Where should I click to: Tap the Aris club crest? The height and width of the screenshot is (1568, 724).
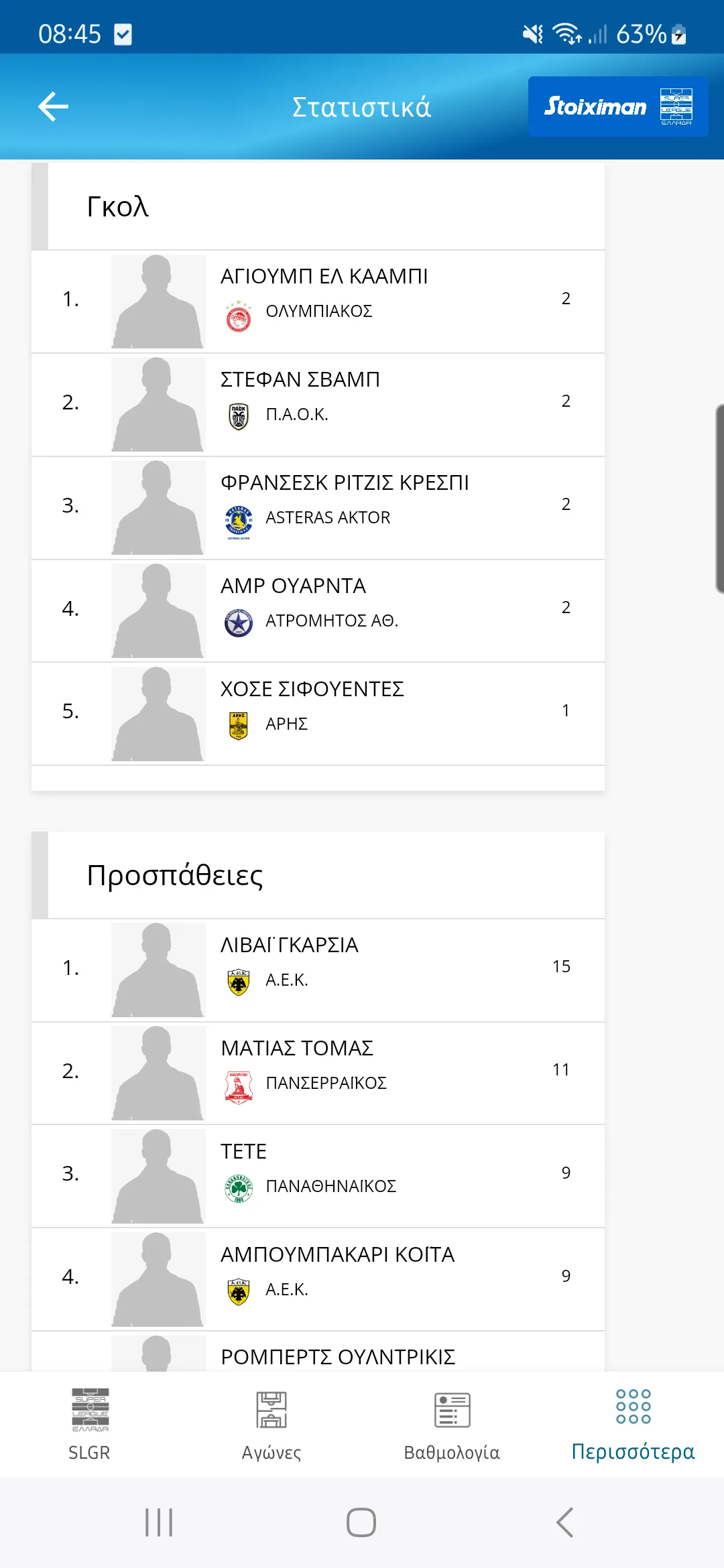point(239,726)
